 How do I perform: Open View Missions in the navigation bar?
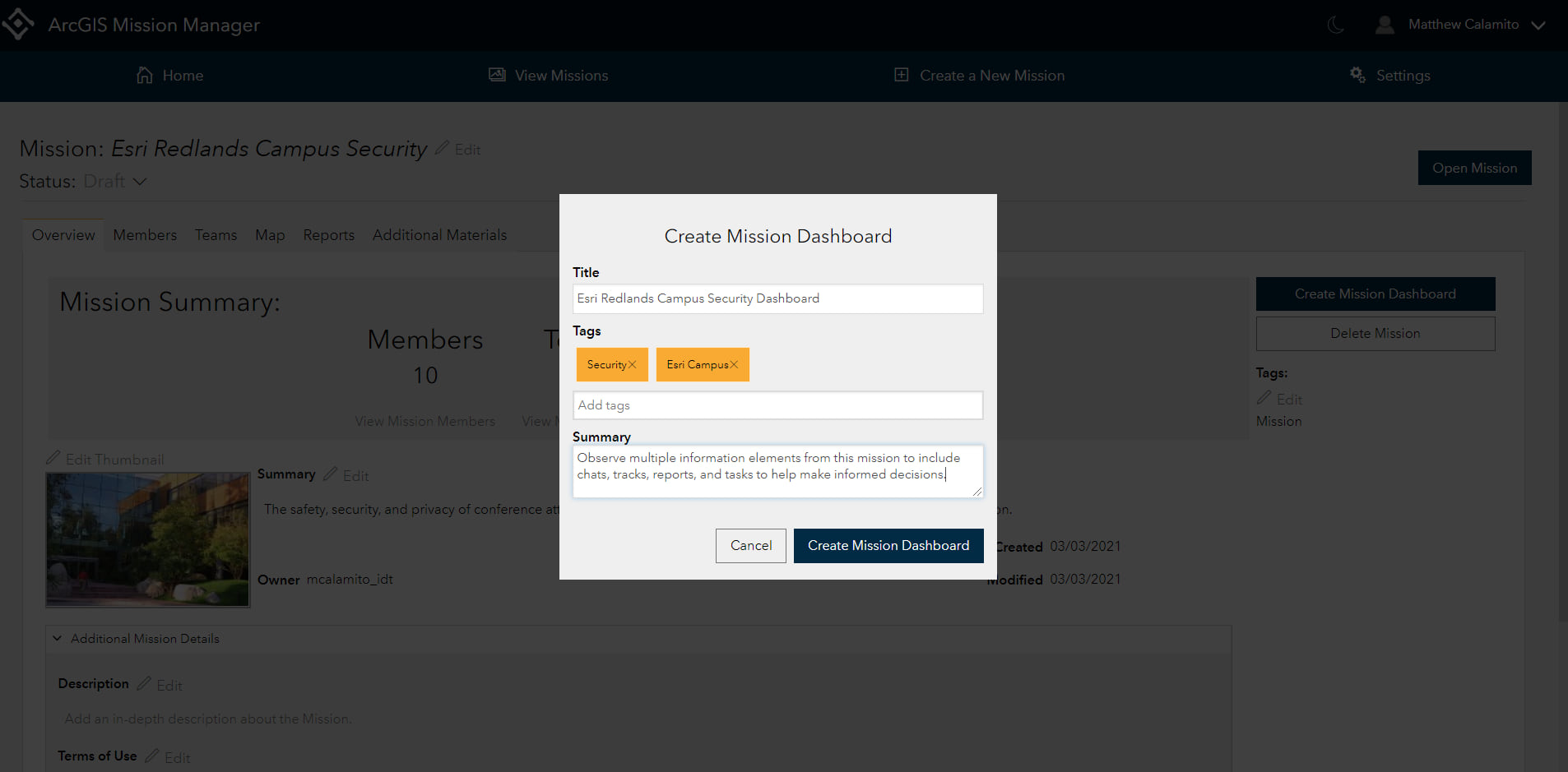(548, 76)
